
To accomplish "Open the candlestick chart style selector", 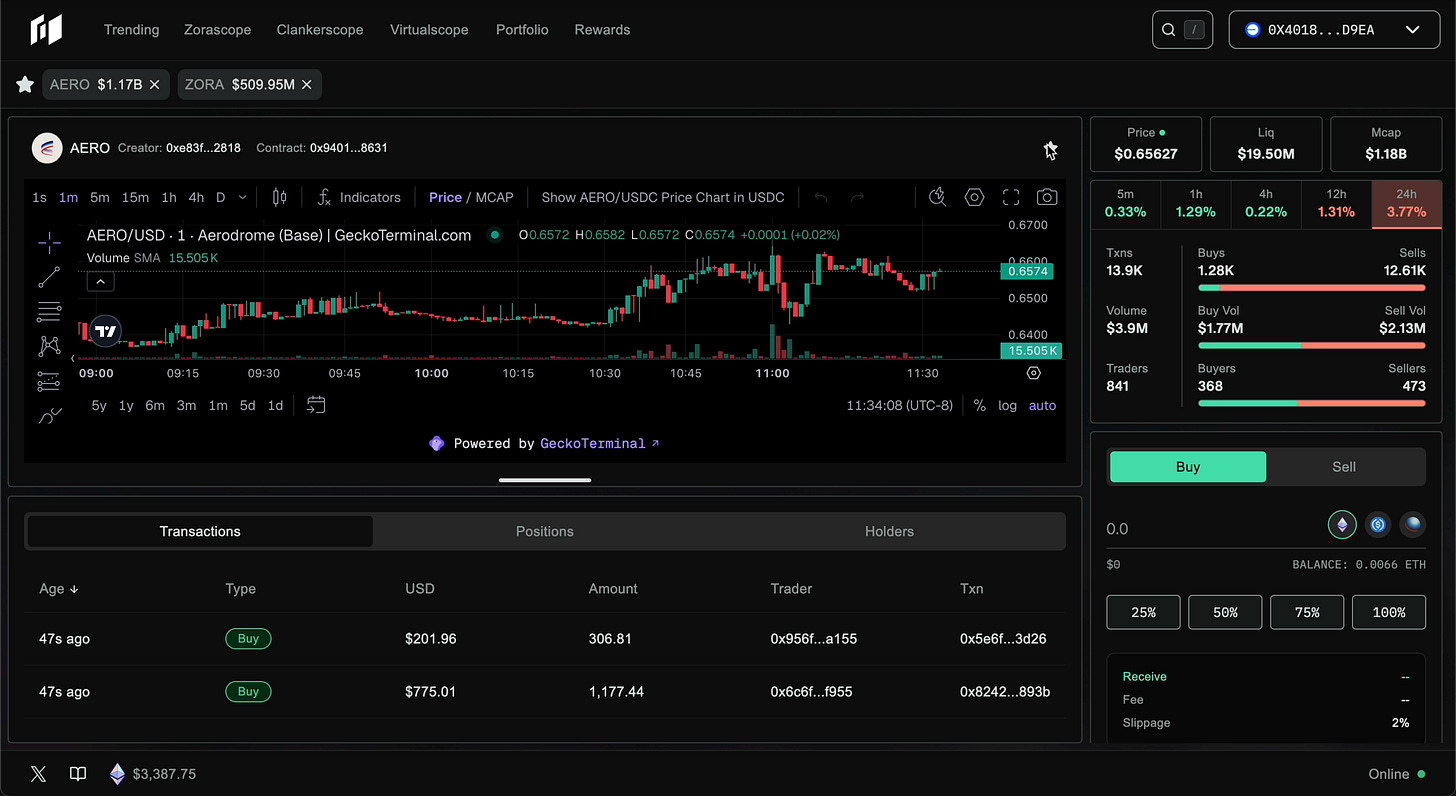I will [279, 197].
